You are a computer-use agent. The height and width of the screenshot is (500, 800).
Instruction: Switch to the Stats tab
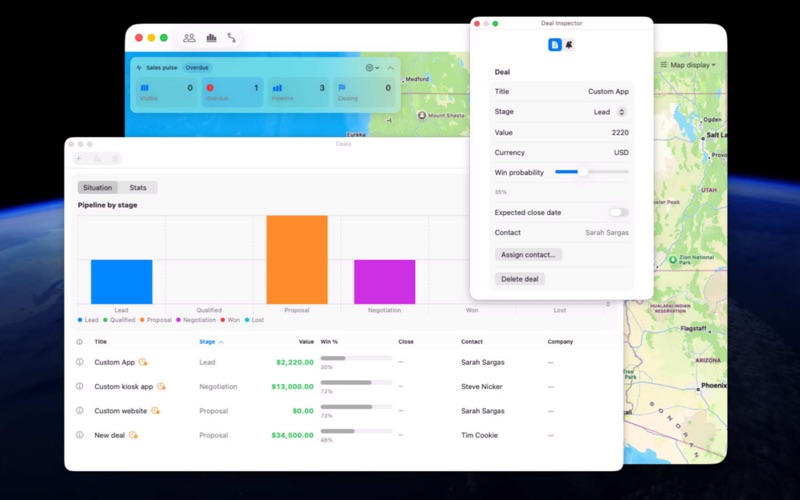tap(138, 188)
